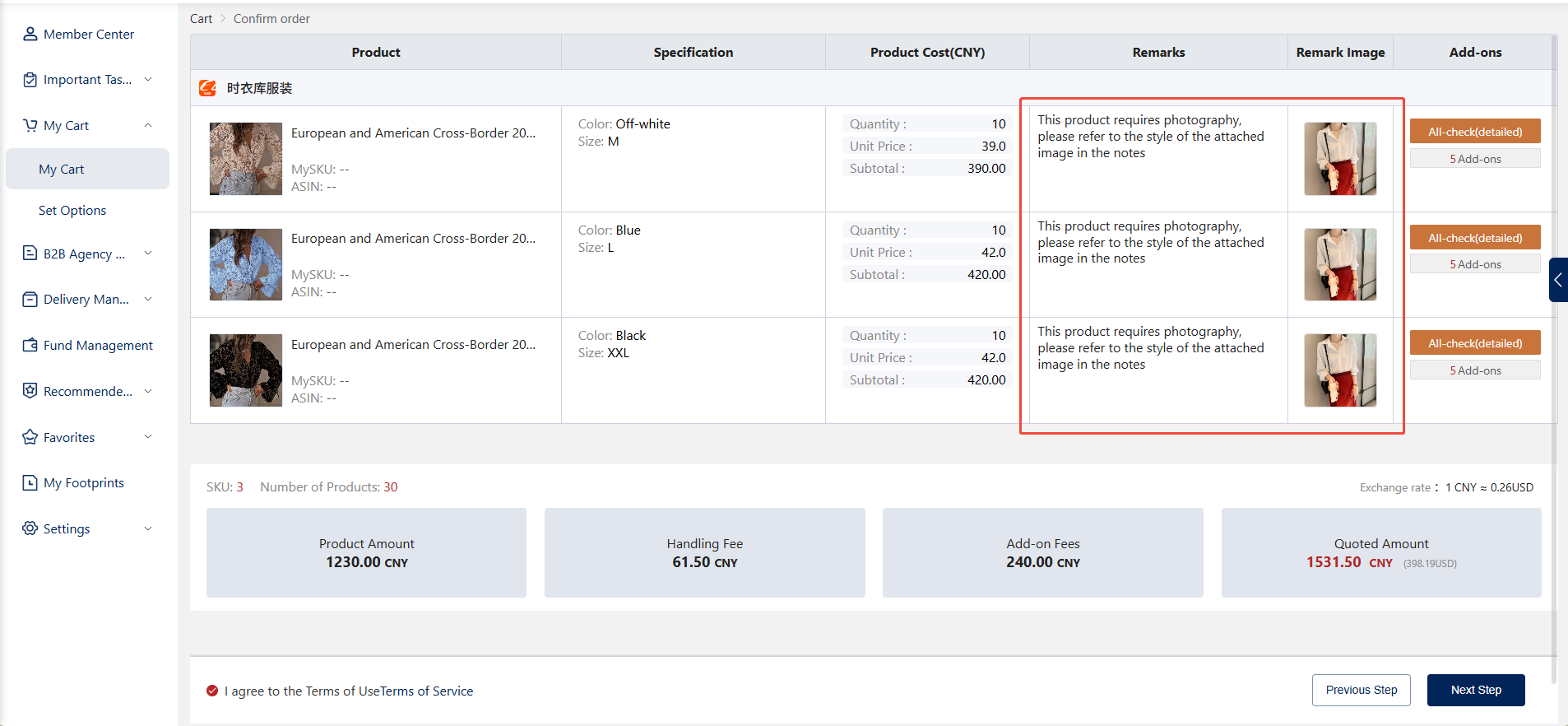Viewport: 1568px width, 726px height.
Task: Open Member Center menu item
Action: point(89,34)
